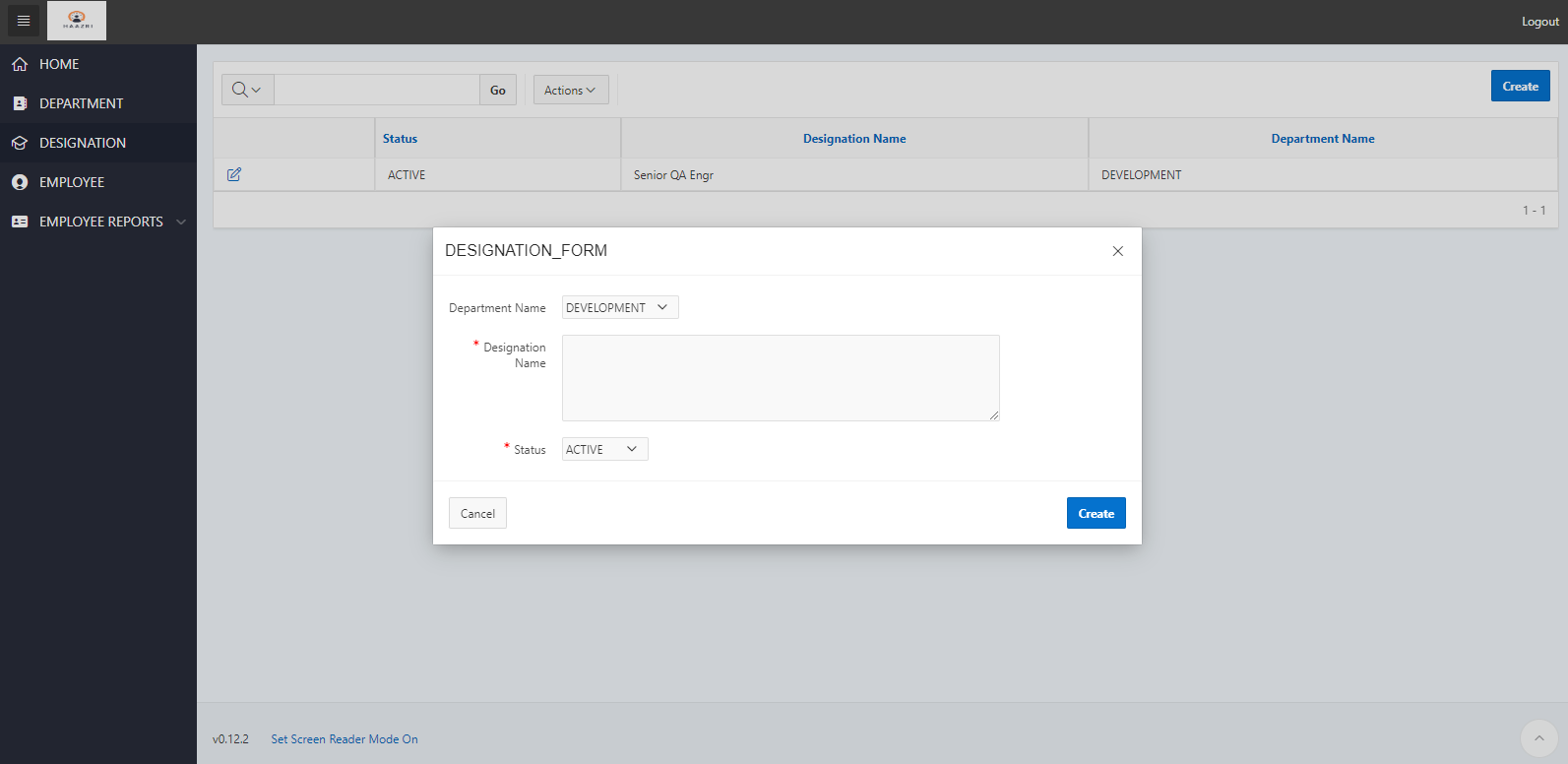
Task: Click the Department icon in sidebar
Action: (x=20, y=103)
